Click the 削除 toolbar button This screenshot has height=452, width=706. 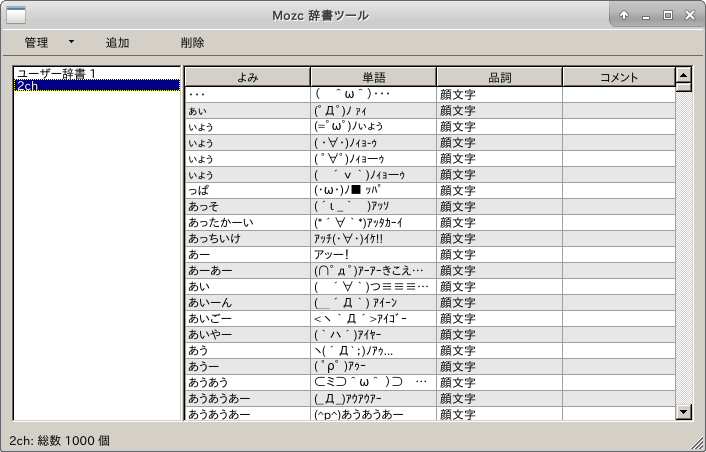192,43
